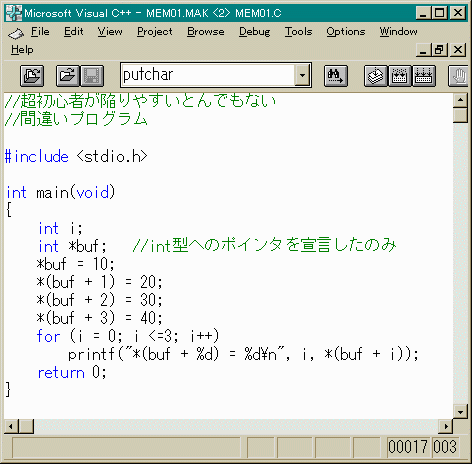
Task: Click inside the putchar search field
Action: tap(208, 75)
